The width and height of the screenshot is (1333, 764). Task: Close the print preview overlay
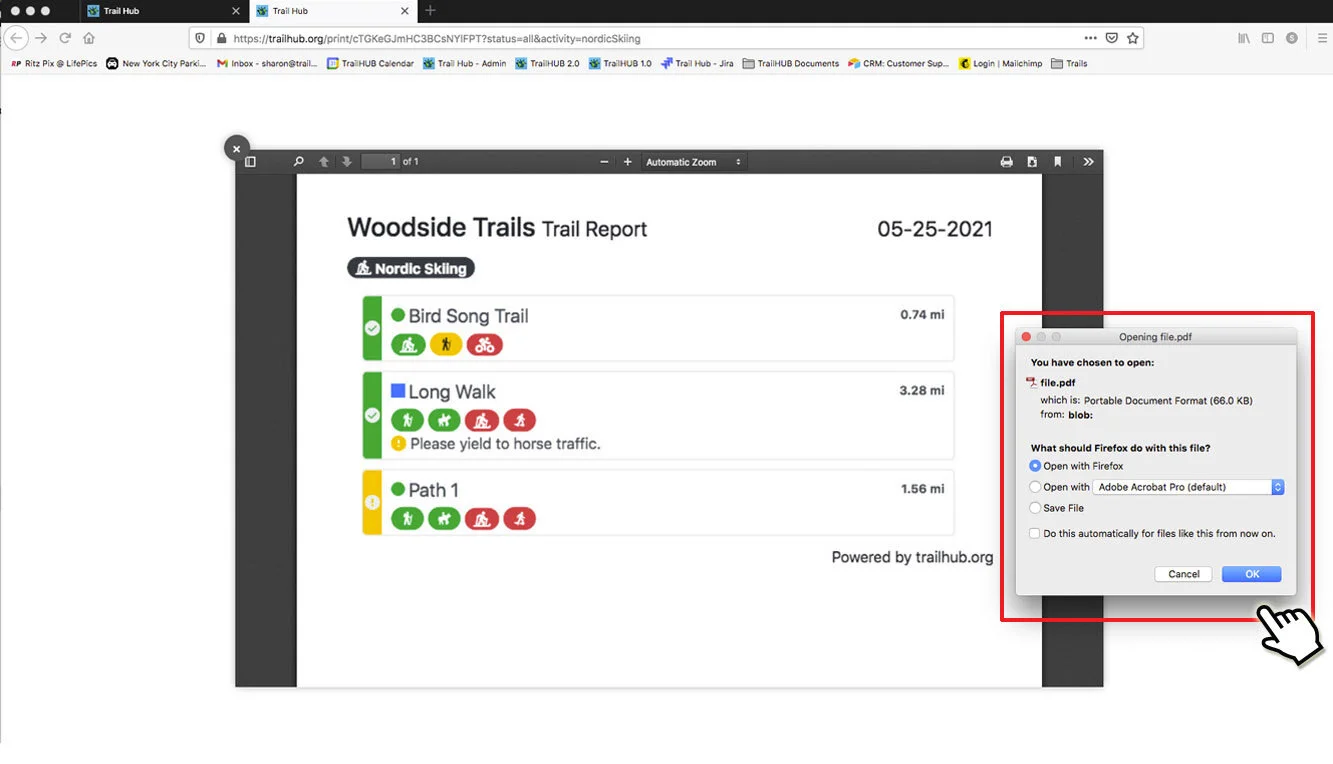(x=236, y=148)
